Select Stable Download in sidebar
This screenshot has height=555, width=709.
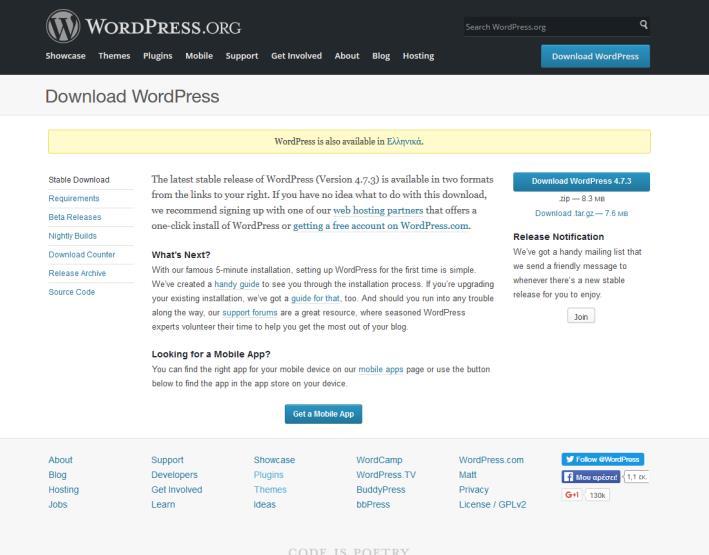pos(79,180)
